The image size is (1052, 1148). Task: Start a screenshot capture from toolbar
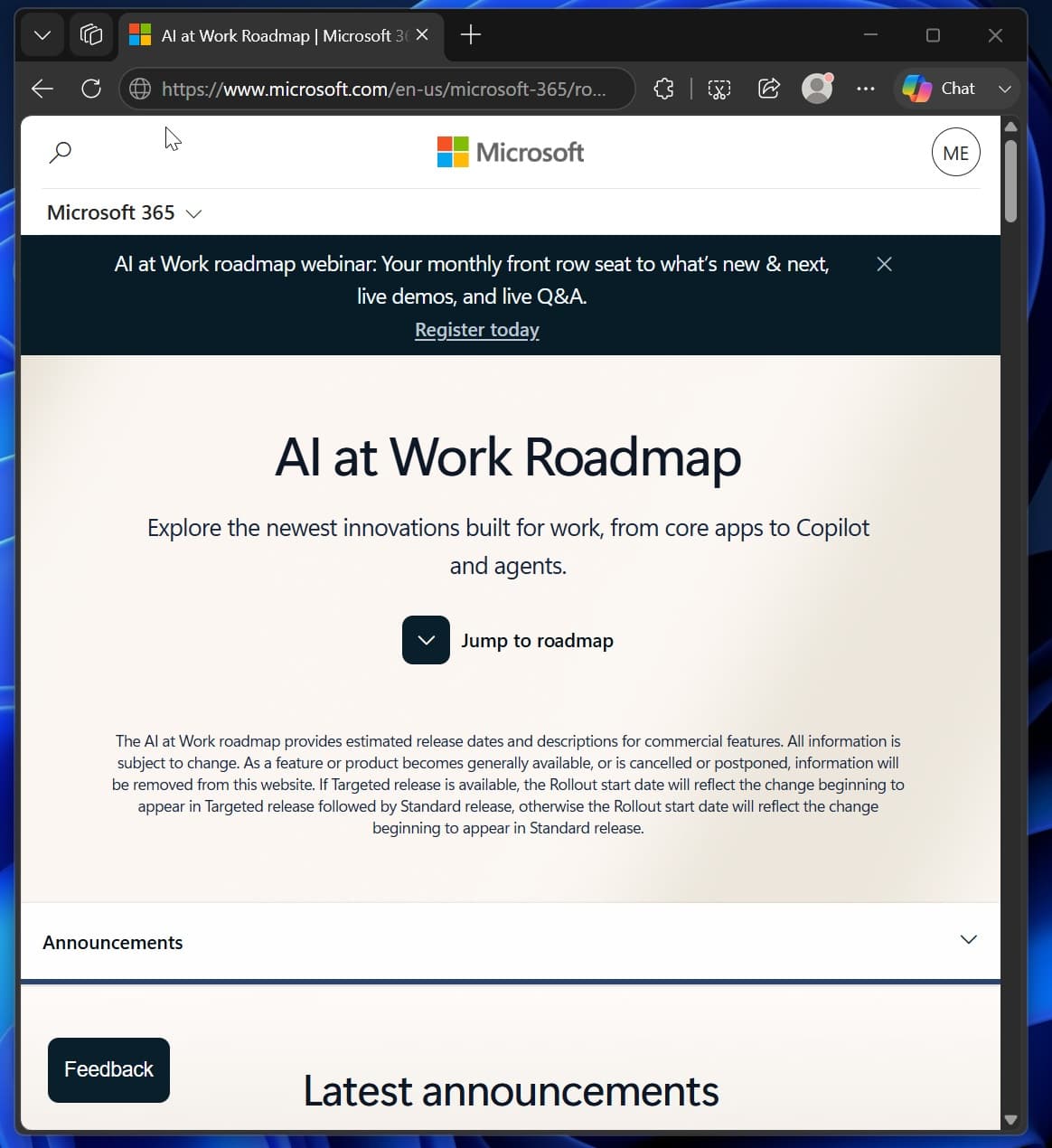click(719, 89)
